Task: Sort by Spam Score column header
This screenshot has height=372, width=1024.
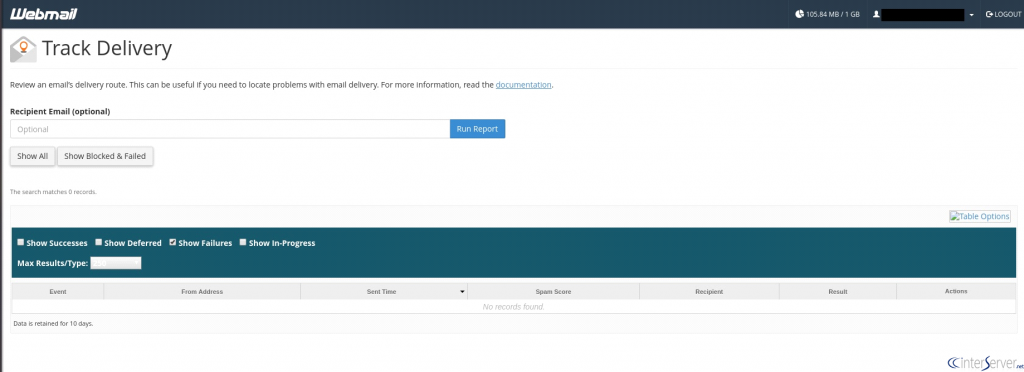Action: click(553, 292)
